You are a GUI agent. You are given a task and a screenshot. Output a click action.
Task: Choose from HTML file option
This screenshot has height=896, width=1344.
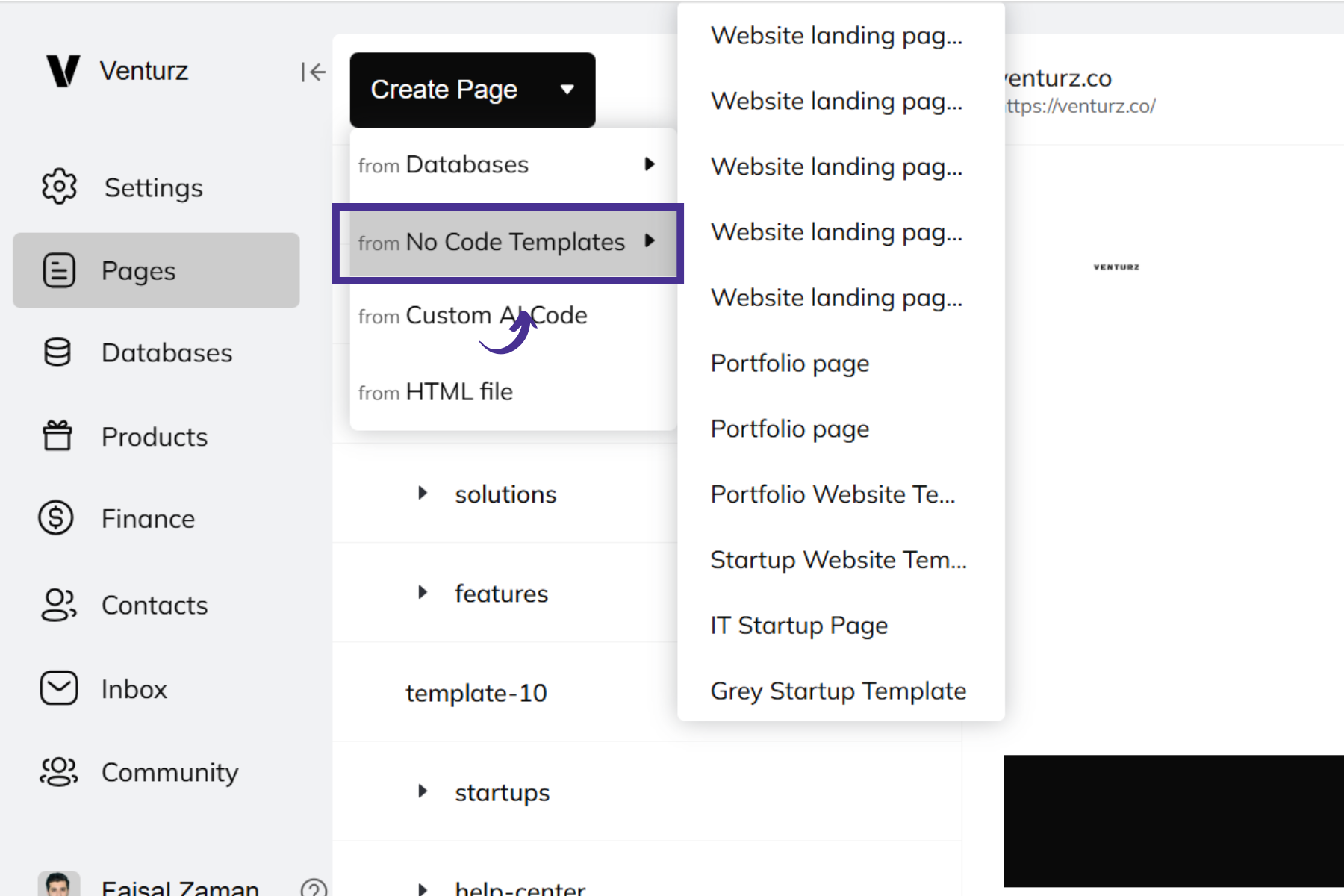coord(513,392)
